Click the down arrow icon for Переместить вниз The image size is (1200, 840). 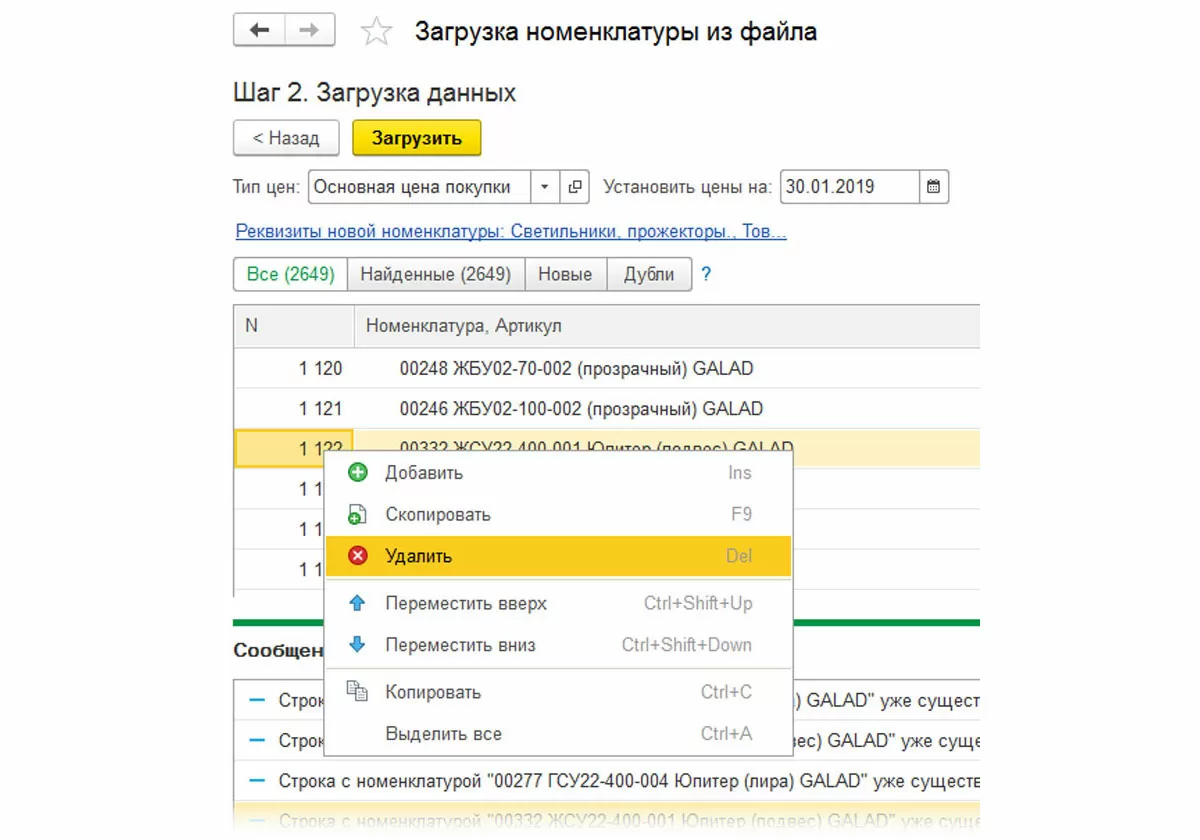click(357, 645)
